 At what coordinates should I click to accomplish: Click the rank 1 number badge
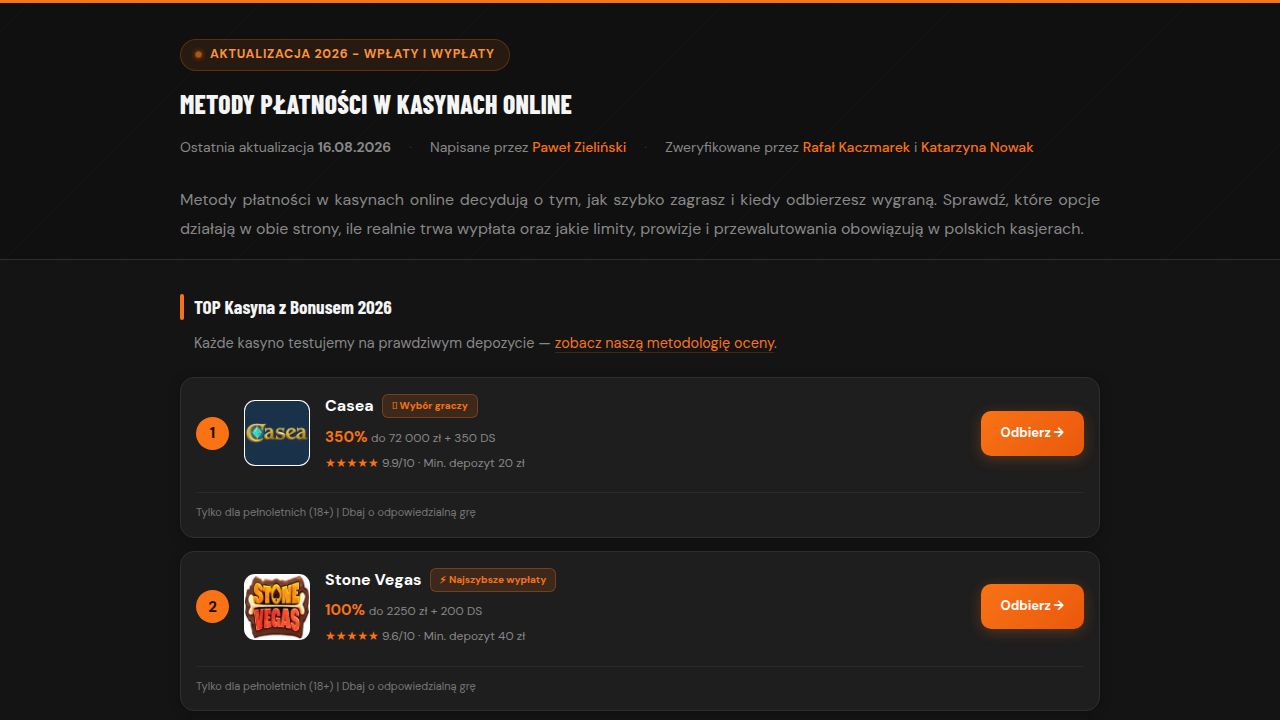212,433
